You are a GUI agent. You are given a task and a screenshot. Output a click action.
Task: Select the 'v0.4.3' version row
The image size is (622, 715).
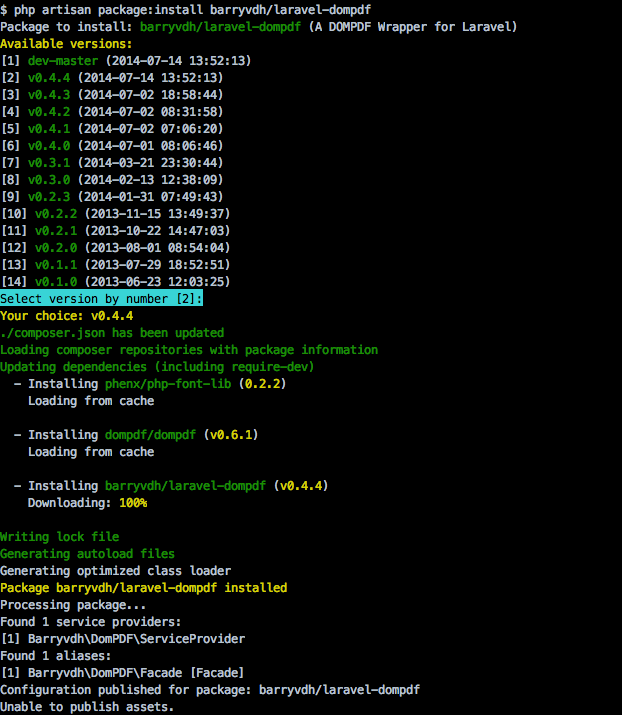pos(112,95)
